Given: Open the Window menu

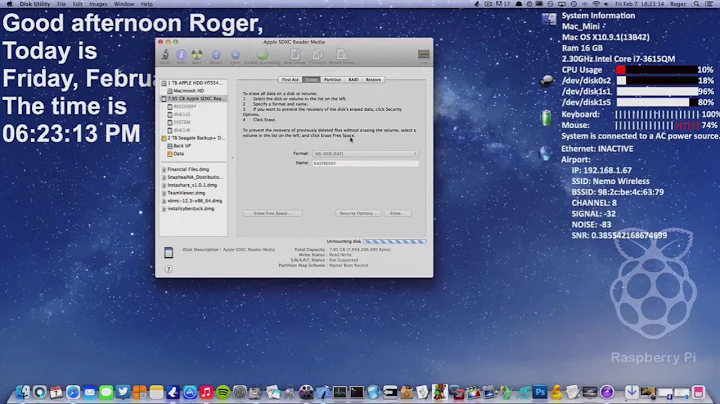Looking at the screenshot, I should (x=124, y=4).
